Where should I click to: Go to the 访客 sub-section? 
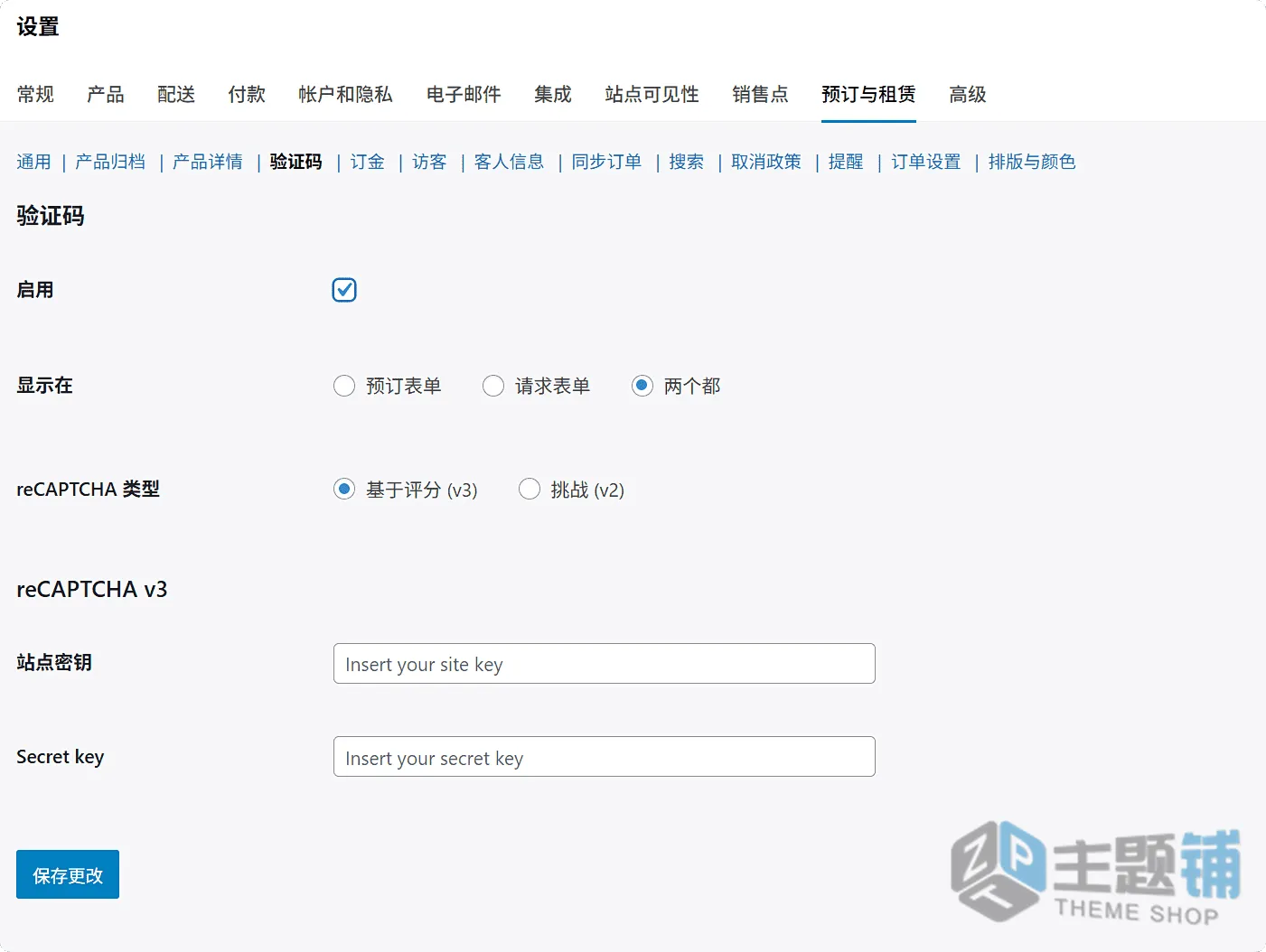(429, 162)
